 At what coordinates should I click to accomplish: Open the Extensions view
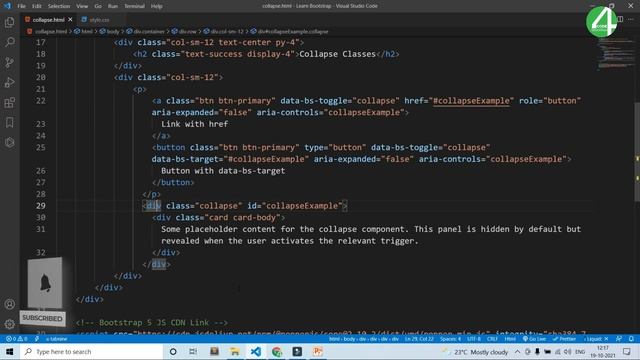[x=9, y=102]
